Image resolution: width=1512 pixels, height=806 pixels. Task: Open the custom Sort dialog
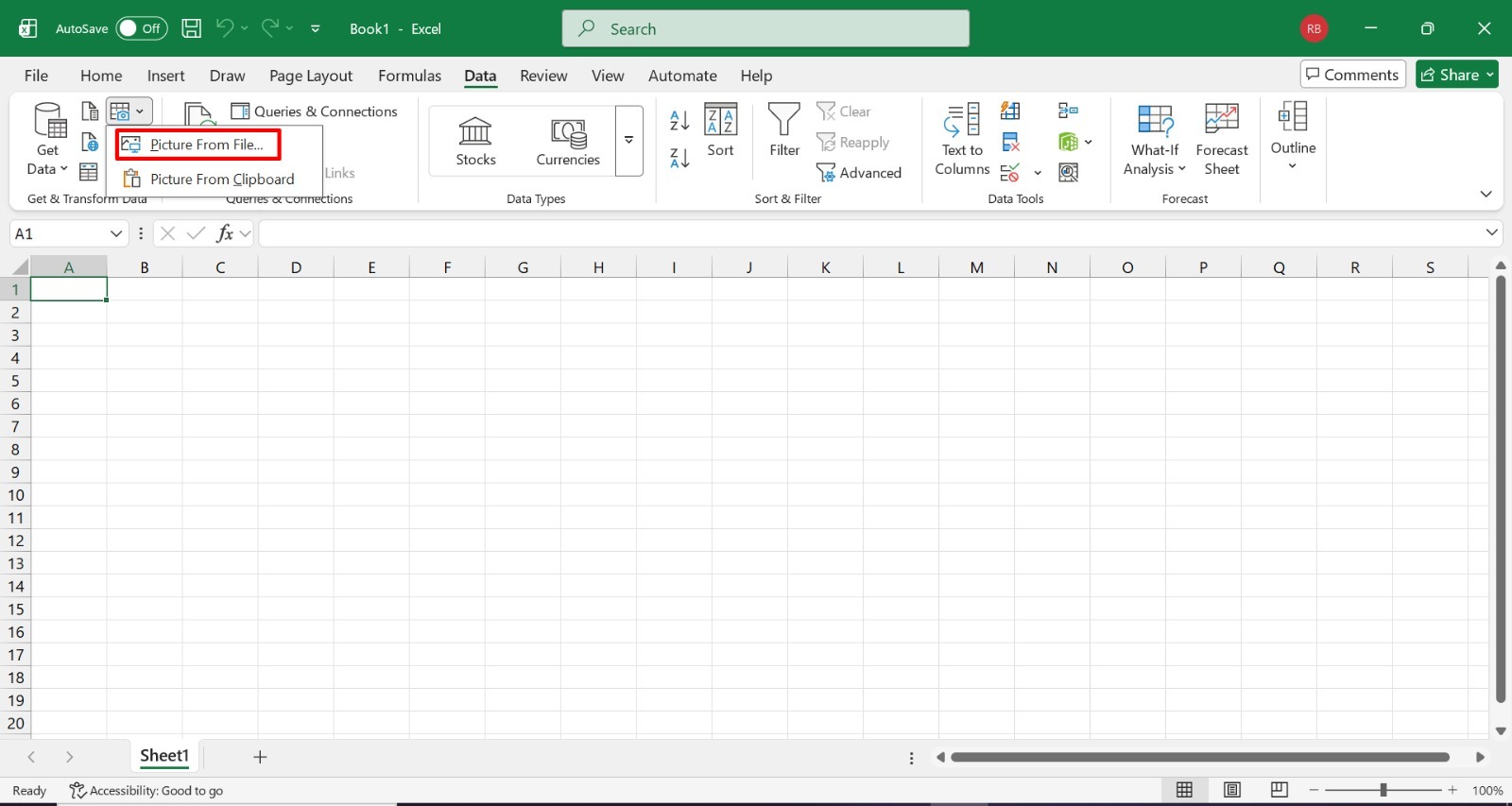[x=720, y=130]
